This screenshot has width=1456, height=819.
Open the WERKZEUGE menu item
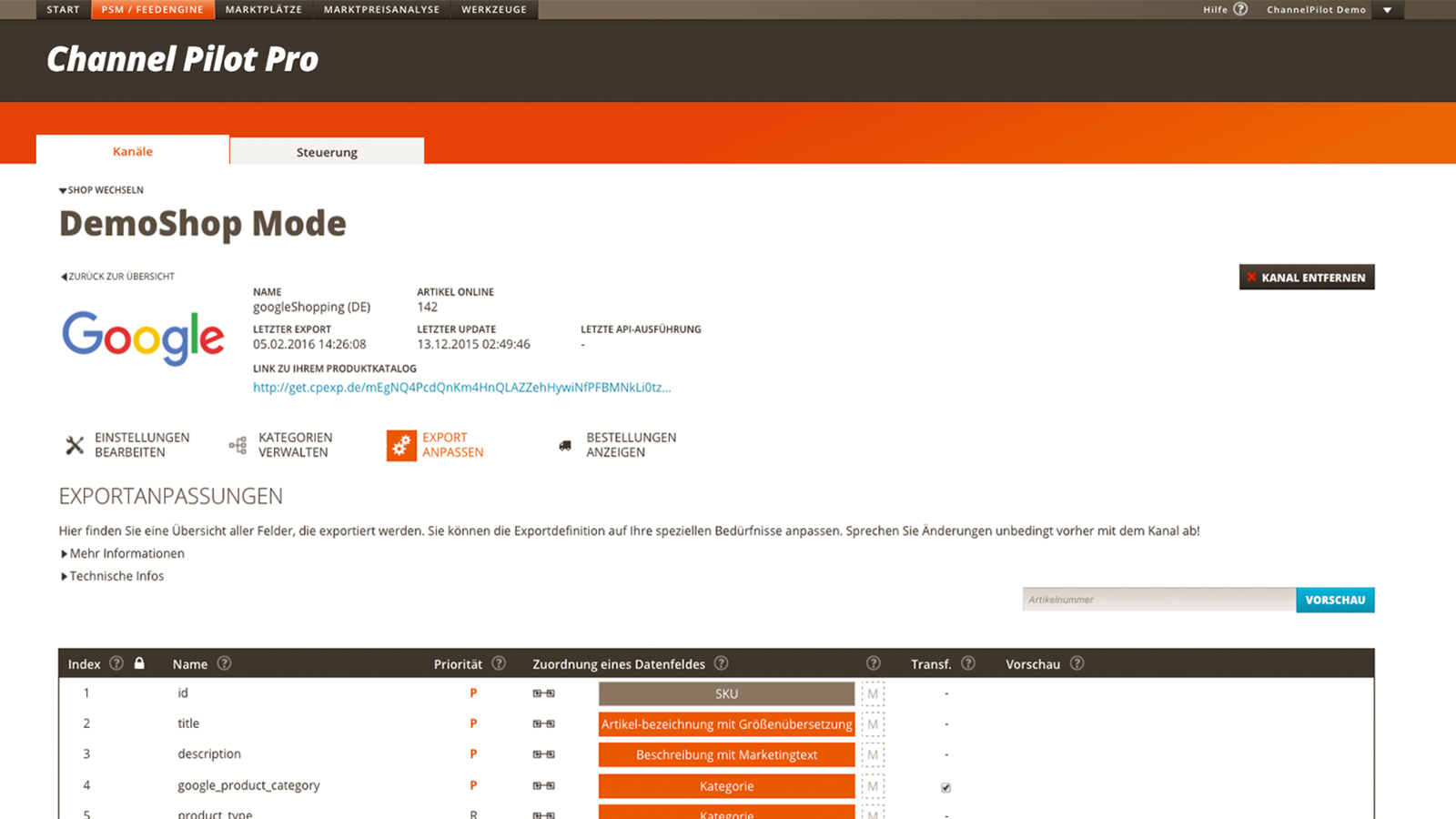[x=494, y=10]
